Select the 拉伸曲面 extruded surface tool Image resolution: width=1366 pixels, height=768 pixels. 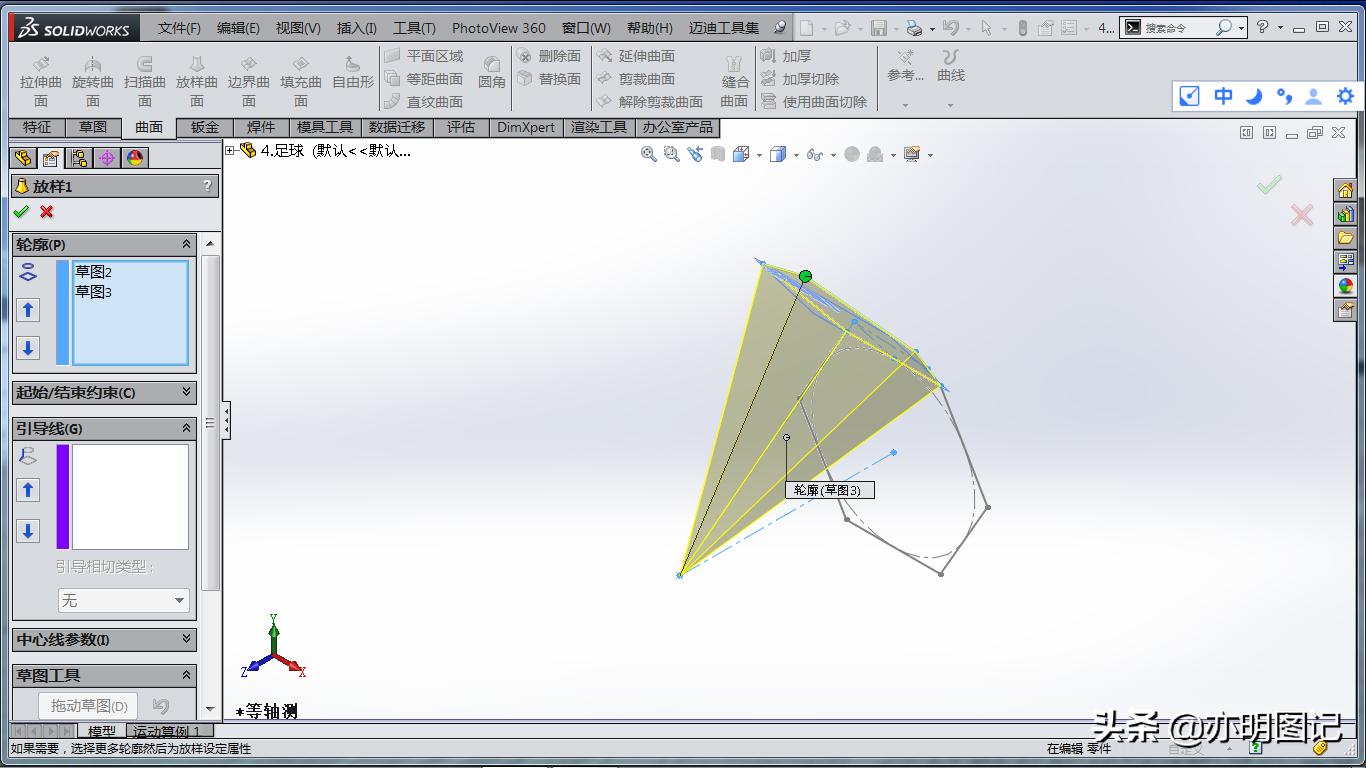click(x=39, y=80)
